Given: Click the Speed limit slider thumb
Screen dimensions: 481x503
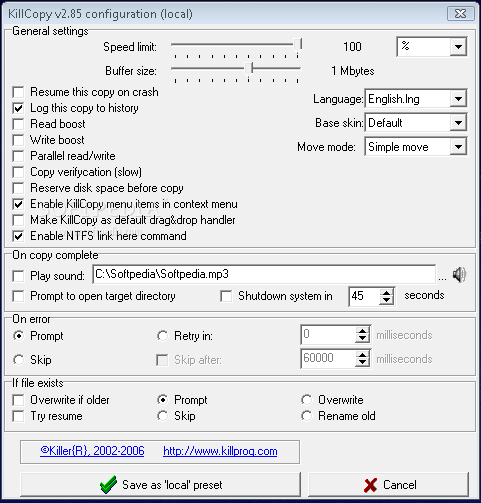Looking at the screenshot, I should coord(298,45).
